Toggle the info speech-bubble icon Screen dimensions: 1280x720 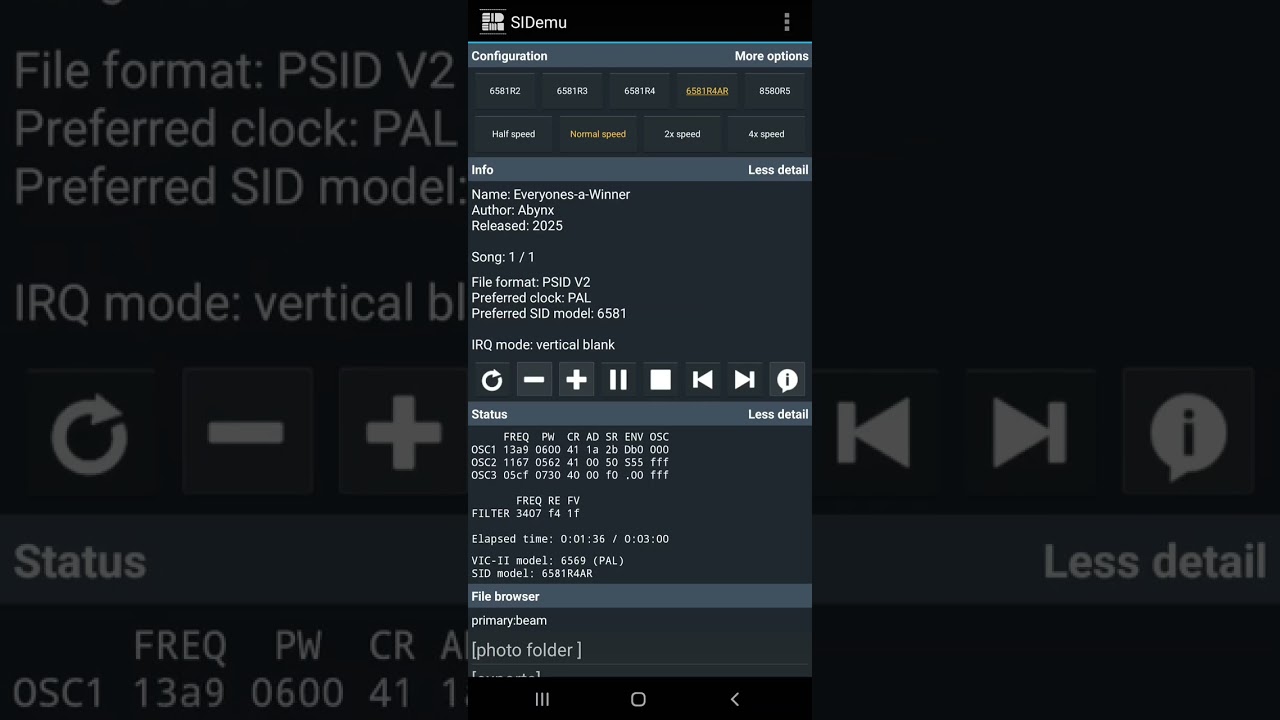point(787,380)
